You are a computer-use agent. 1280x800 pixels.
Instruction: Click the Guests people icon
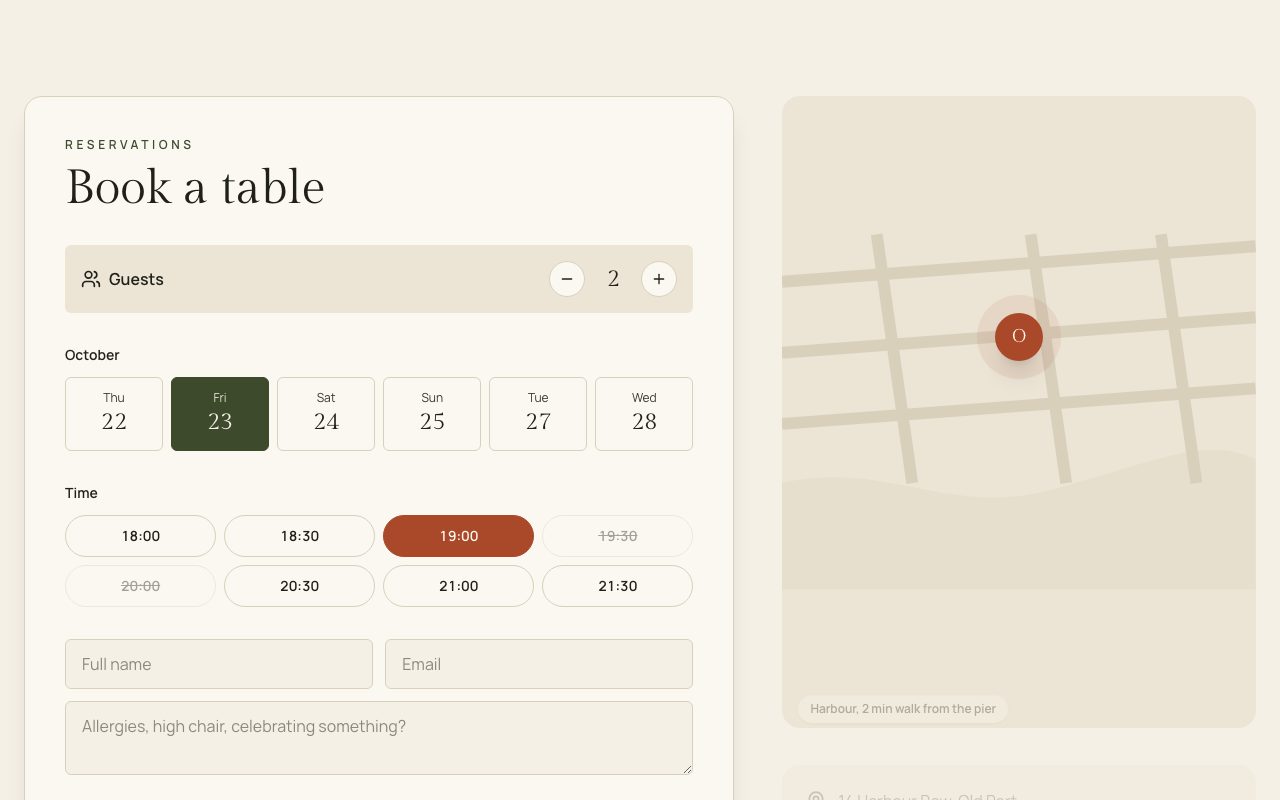pos(91,279)
